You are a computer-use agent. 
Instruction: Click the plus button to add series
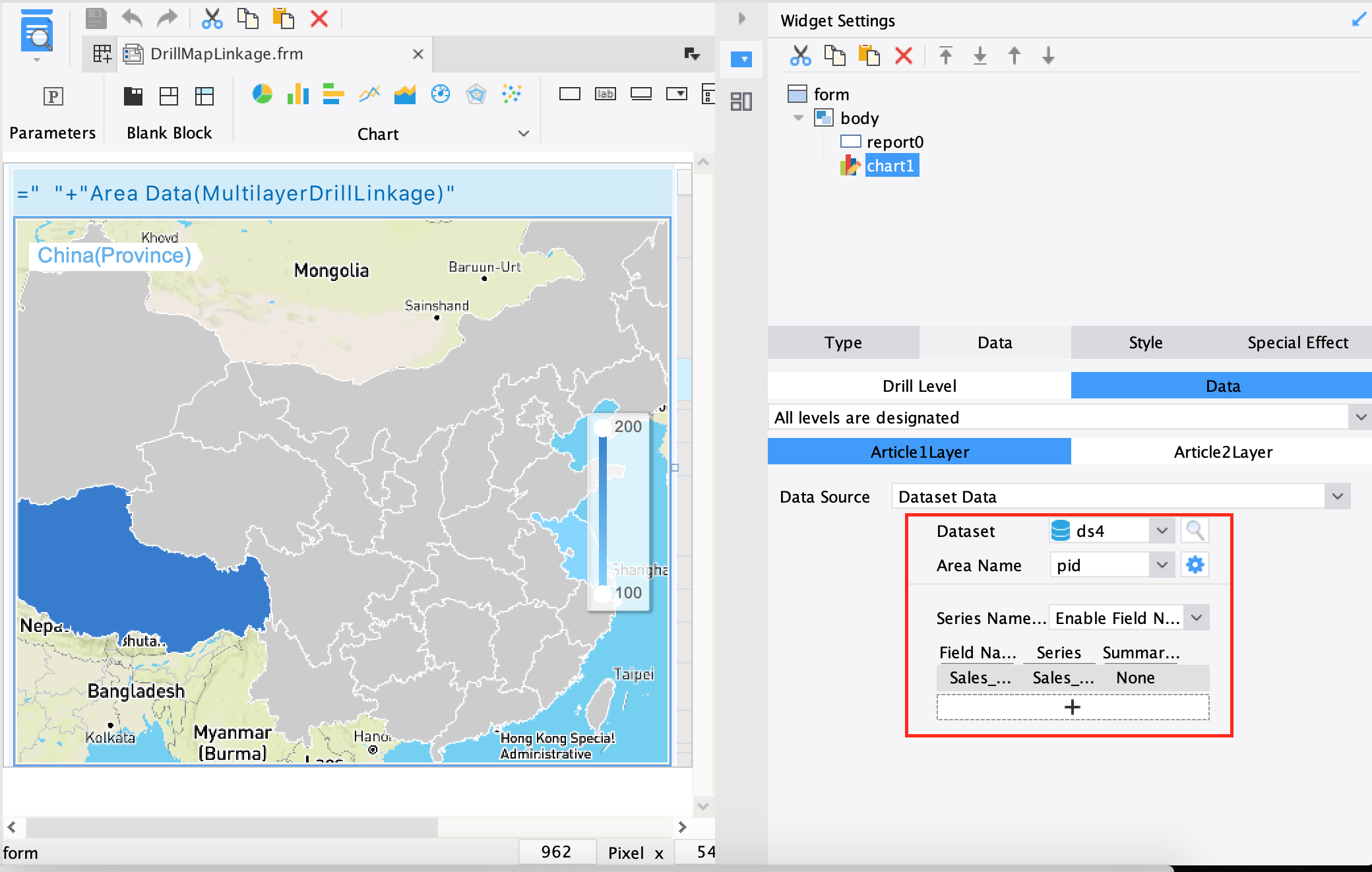[x=1073, y=707]
